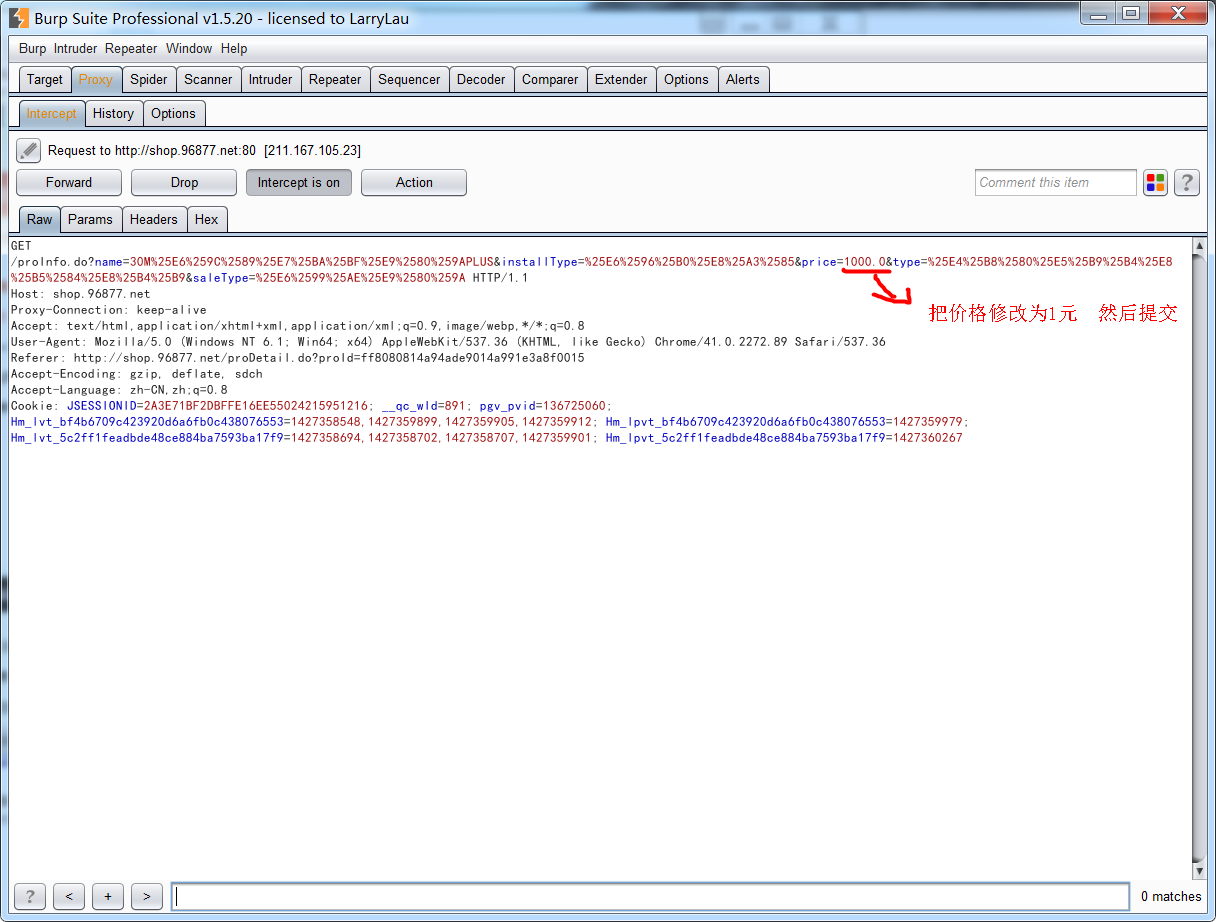This screenshot has height=922, width=1216.
Task: Open the Decoder tab
Action: [481, 80]
